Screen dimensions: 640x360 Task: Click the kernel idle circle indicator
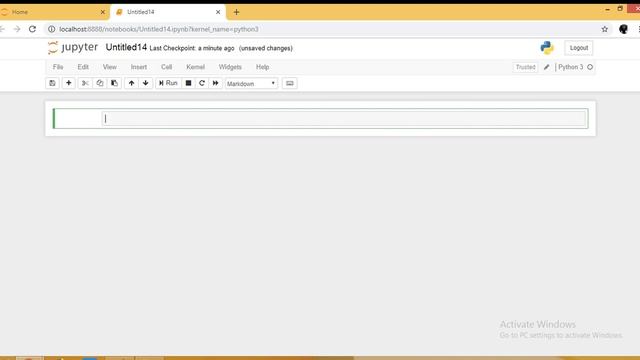(x=590, y=67)
